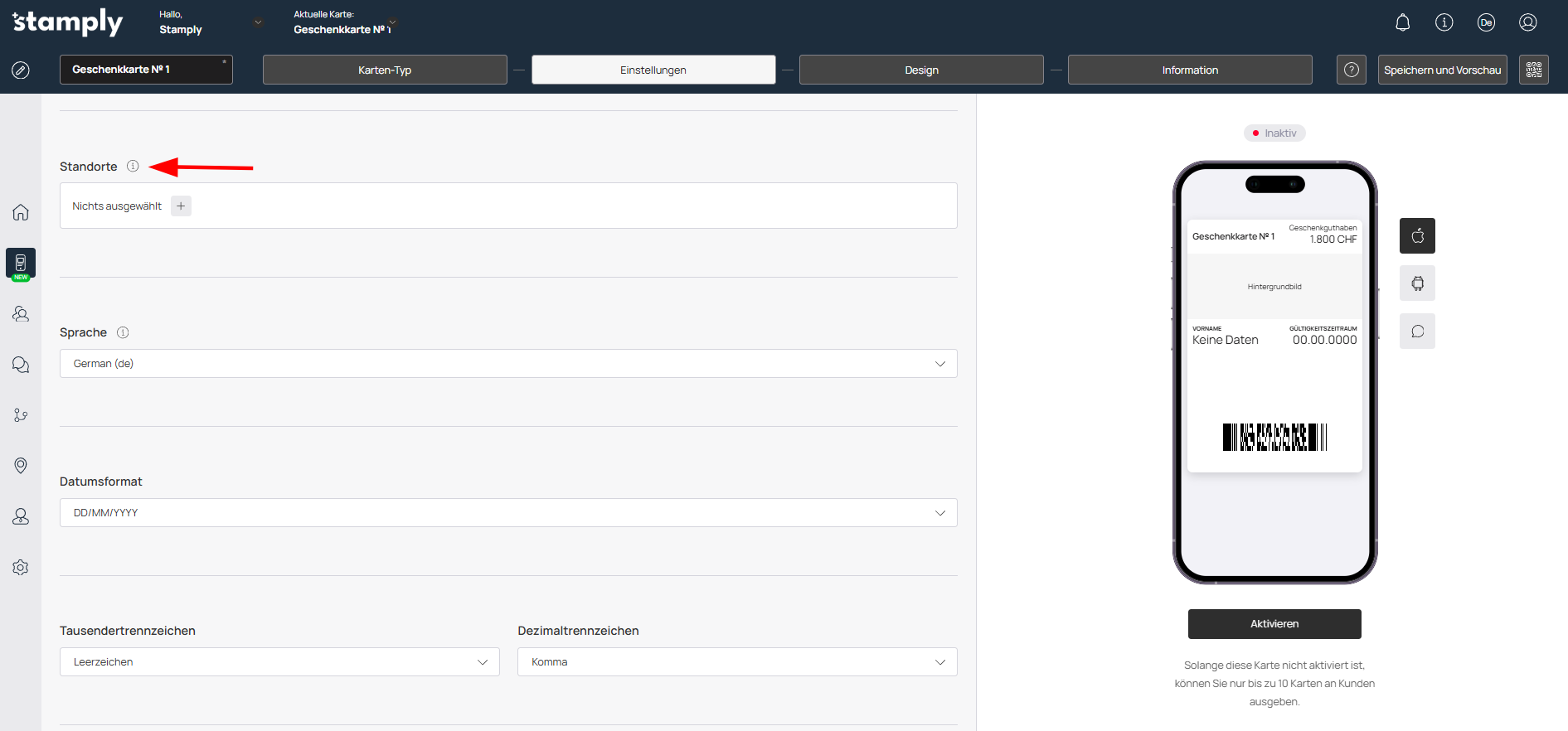Show Apple wallet preview
Viewport: 1568px width, 731px height.
coord(1417,236)
